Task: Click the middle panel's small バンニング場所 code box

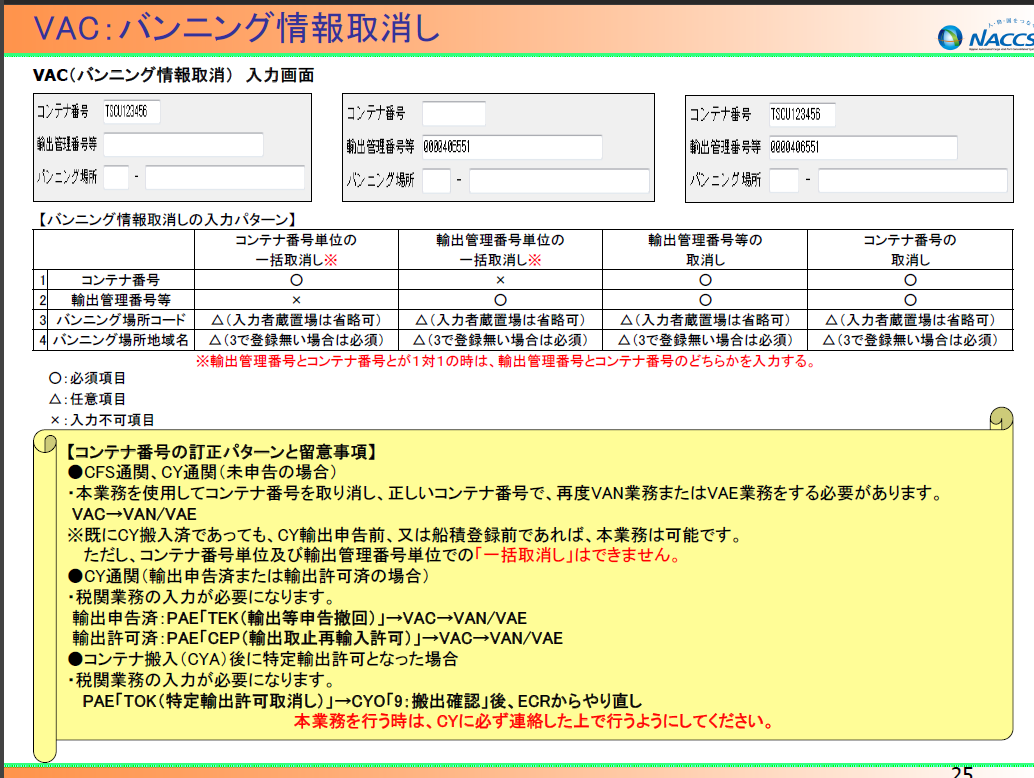Action: pyautogui.click(x=436, y=181)
